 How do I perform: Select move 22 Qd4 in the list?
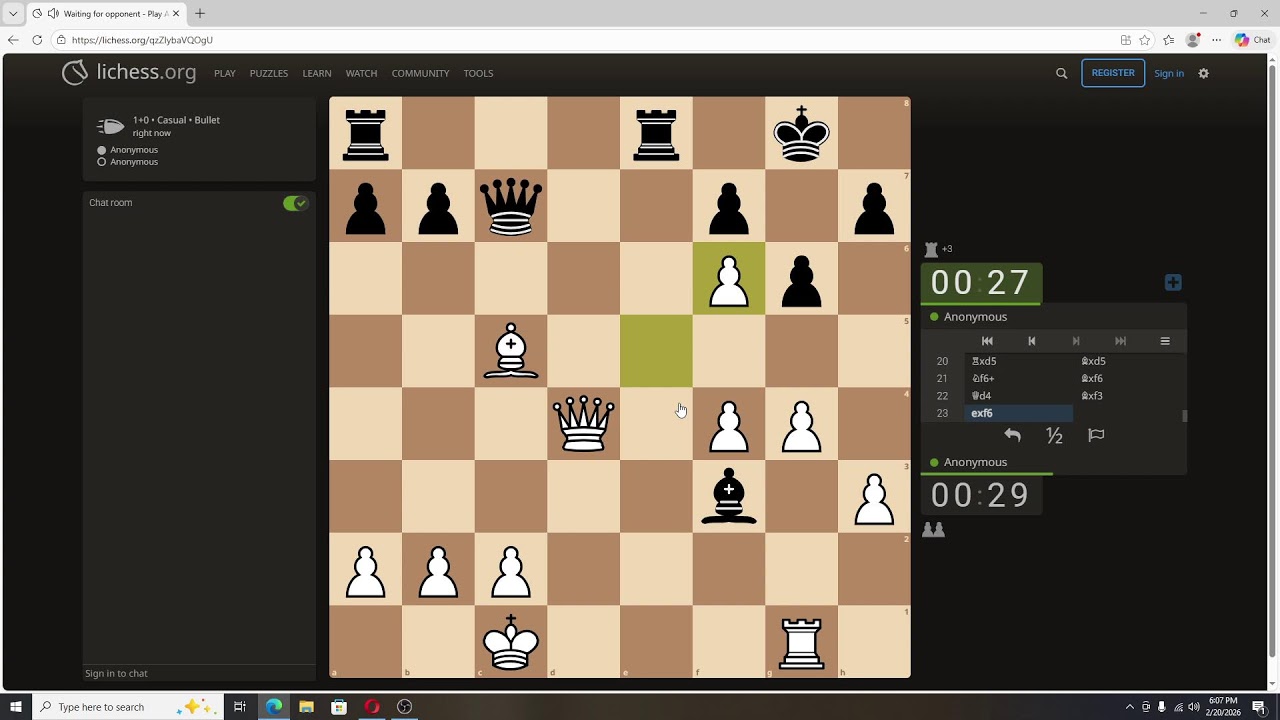tap(1018, 396)
